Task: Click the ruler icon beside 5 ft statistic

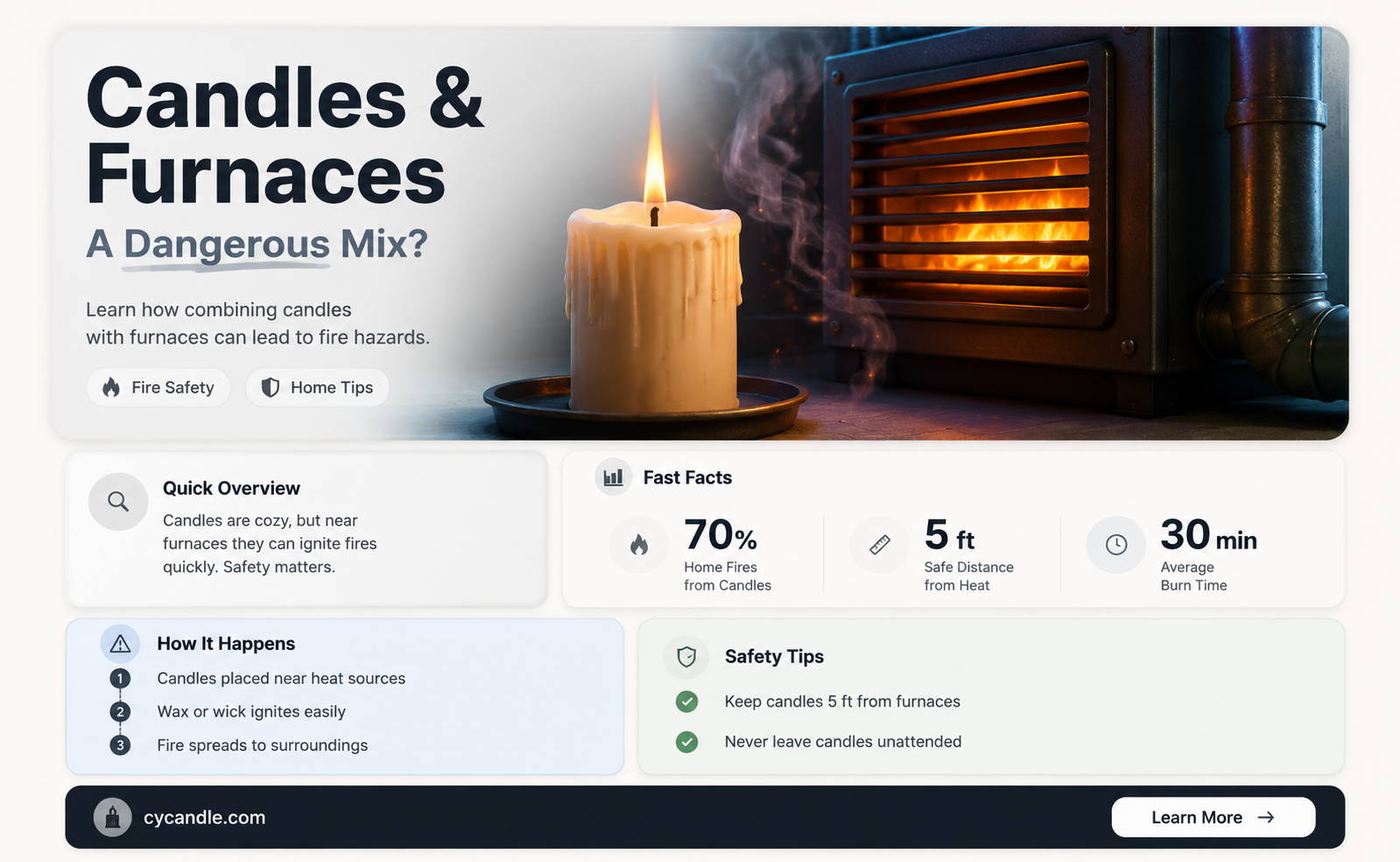Action: pos(880,544)
